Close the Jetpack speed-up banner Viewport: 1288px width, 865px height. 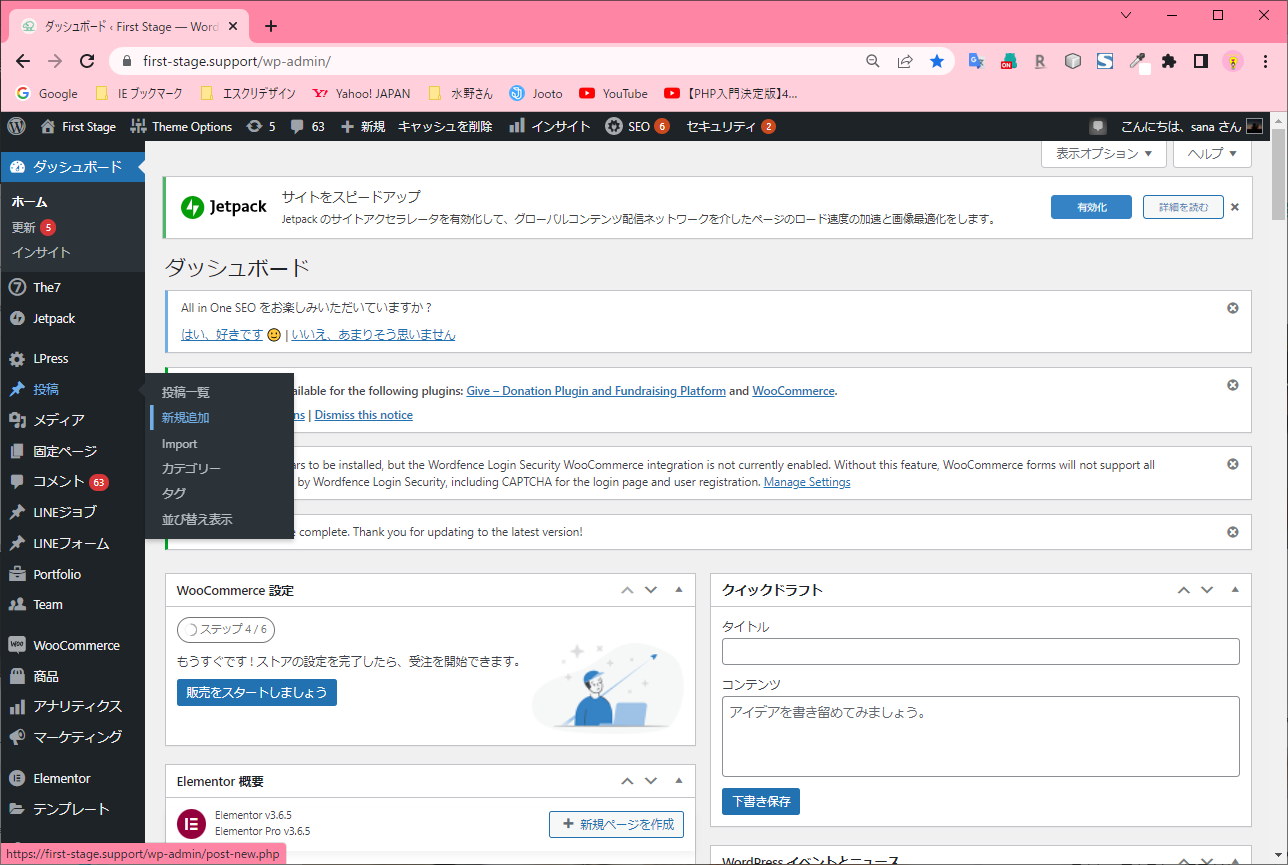pos(1234,207)
